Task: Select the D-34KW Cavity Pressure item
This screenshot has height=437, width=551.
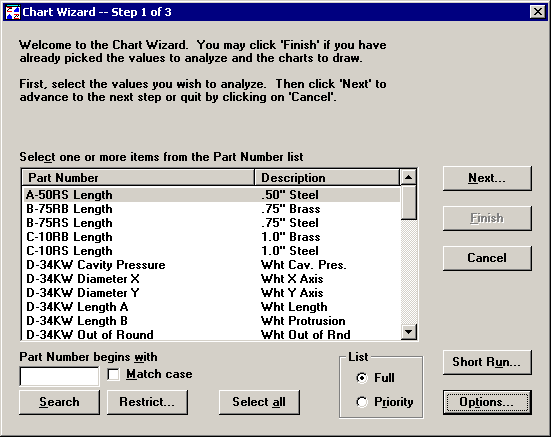Action: tap(212, 265)
